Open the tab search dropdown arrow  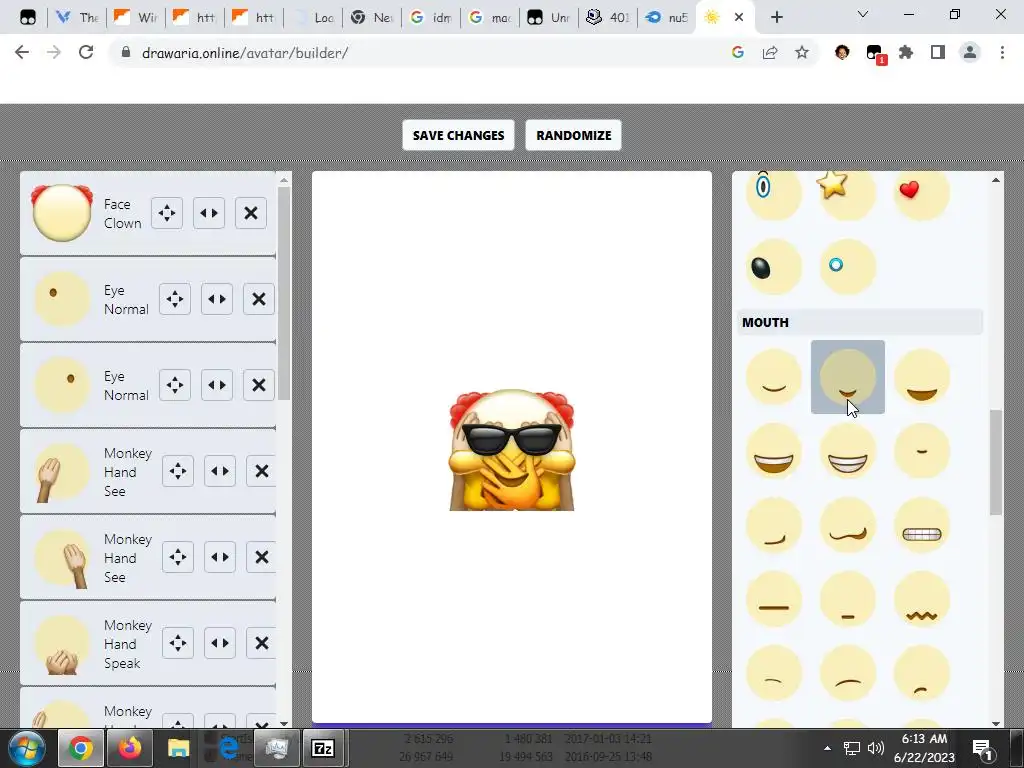coord(863,14)
